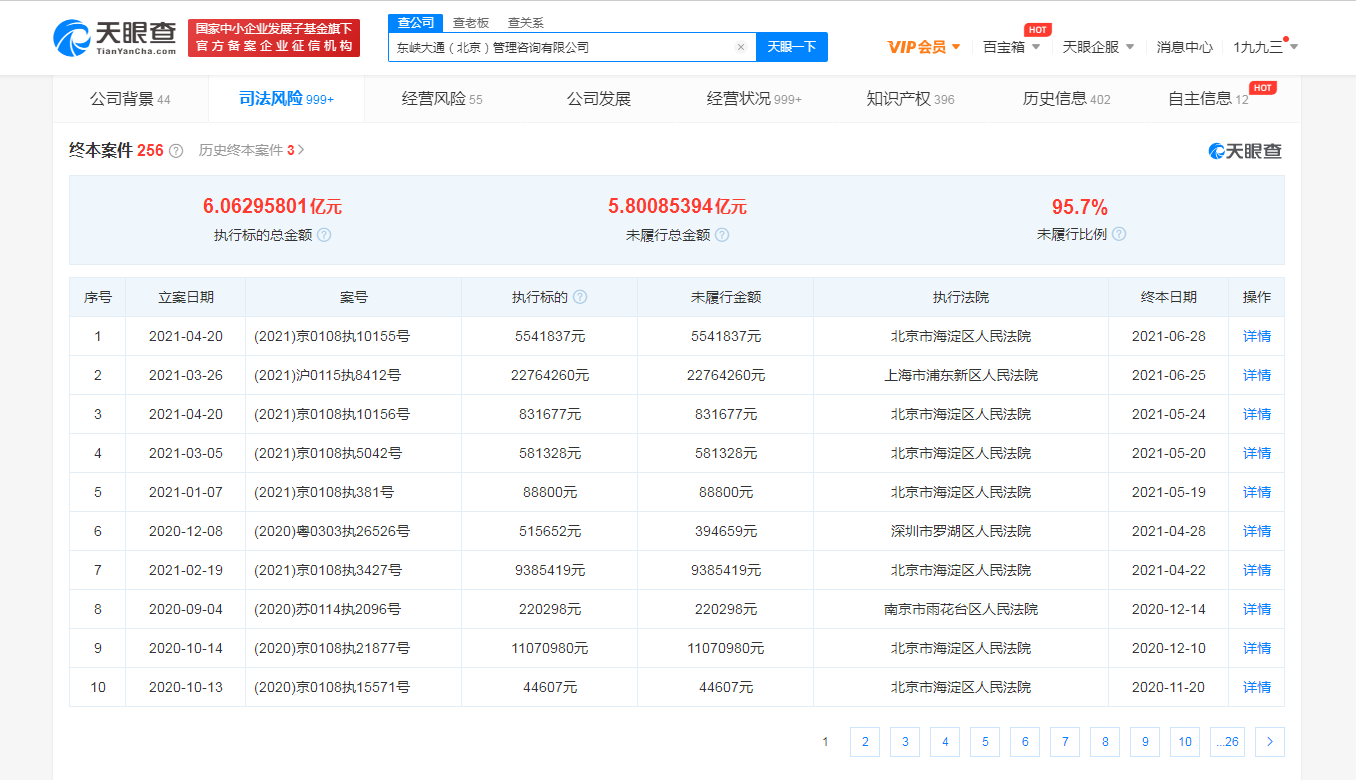This screenshot has height=780, width=1356.
Task: Click help icon beside 未履行总金额
Action: [722, 235]
